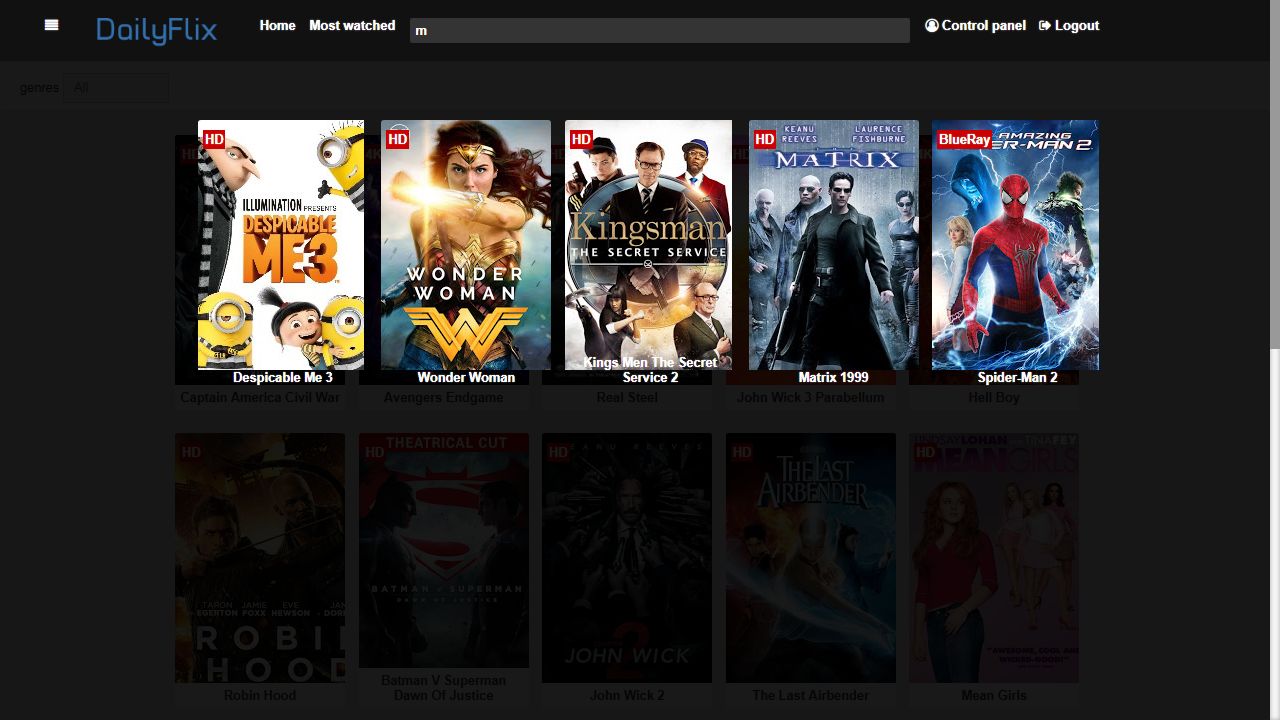Open the Real Steel title

pos(627,397)
